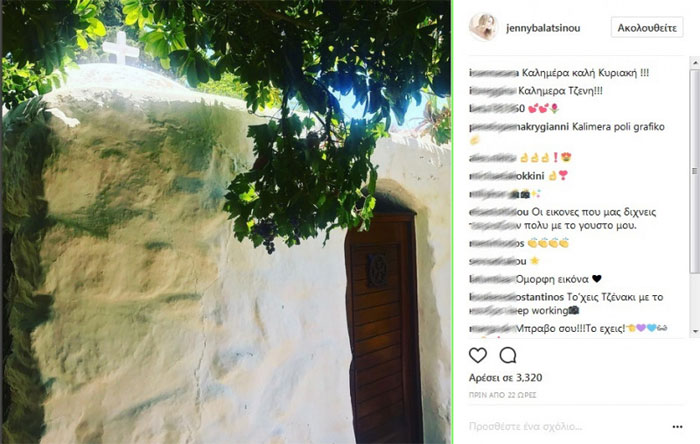
Task: Open the ostantinos commenter profile link
Action: 516,297
